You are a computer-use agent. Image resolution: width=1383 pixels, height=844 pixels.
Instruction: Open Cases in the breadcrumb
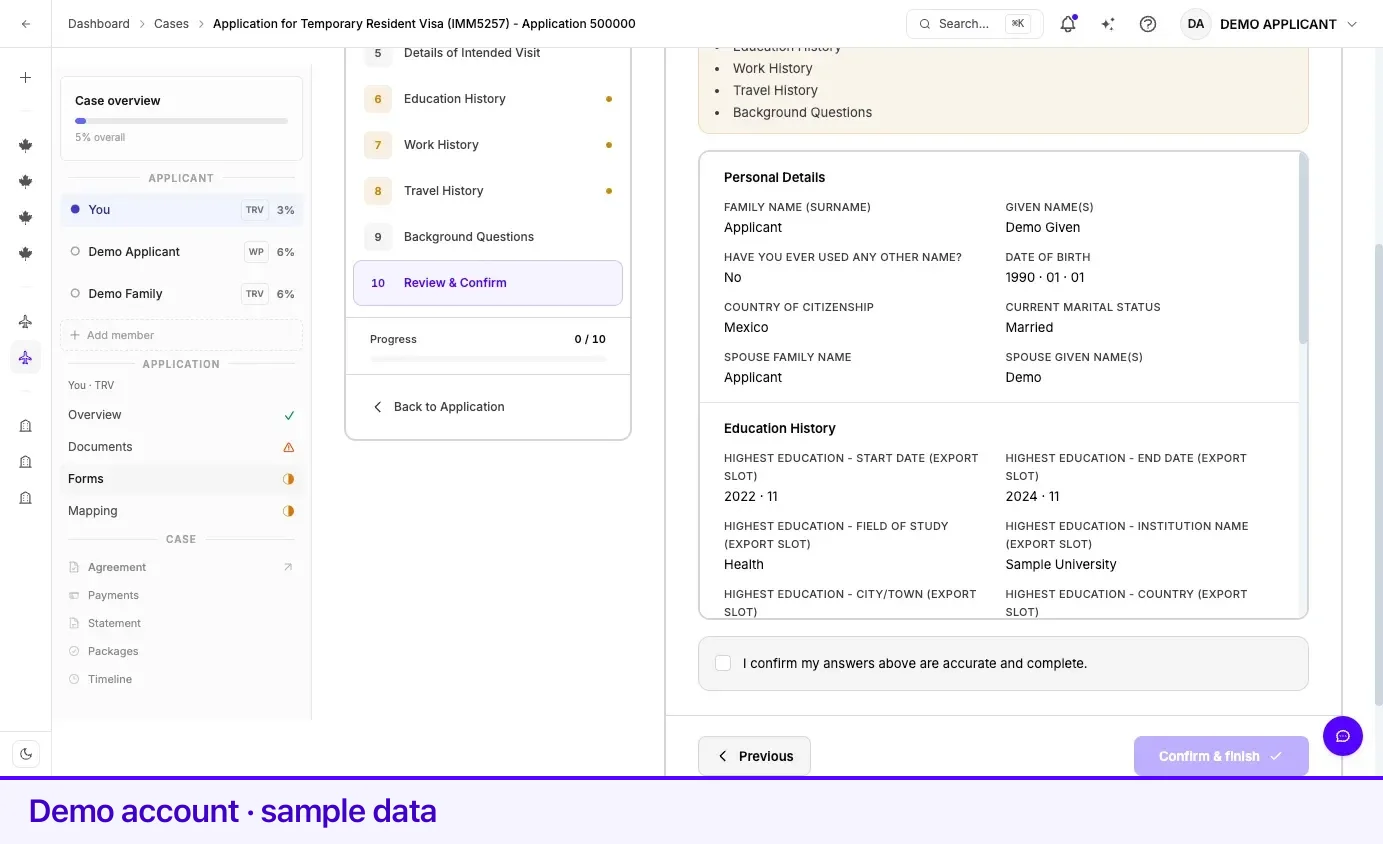coord(171,24)
